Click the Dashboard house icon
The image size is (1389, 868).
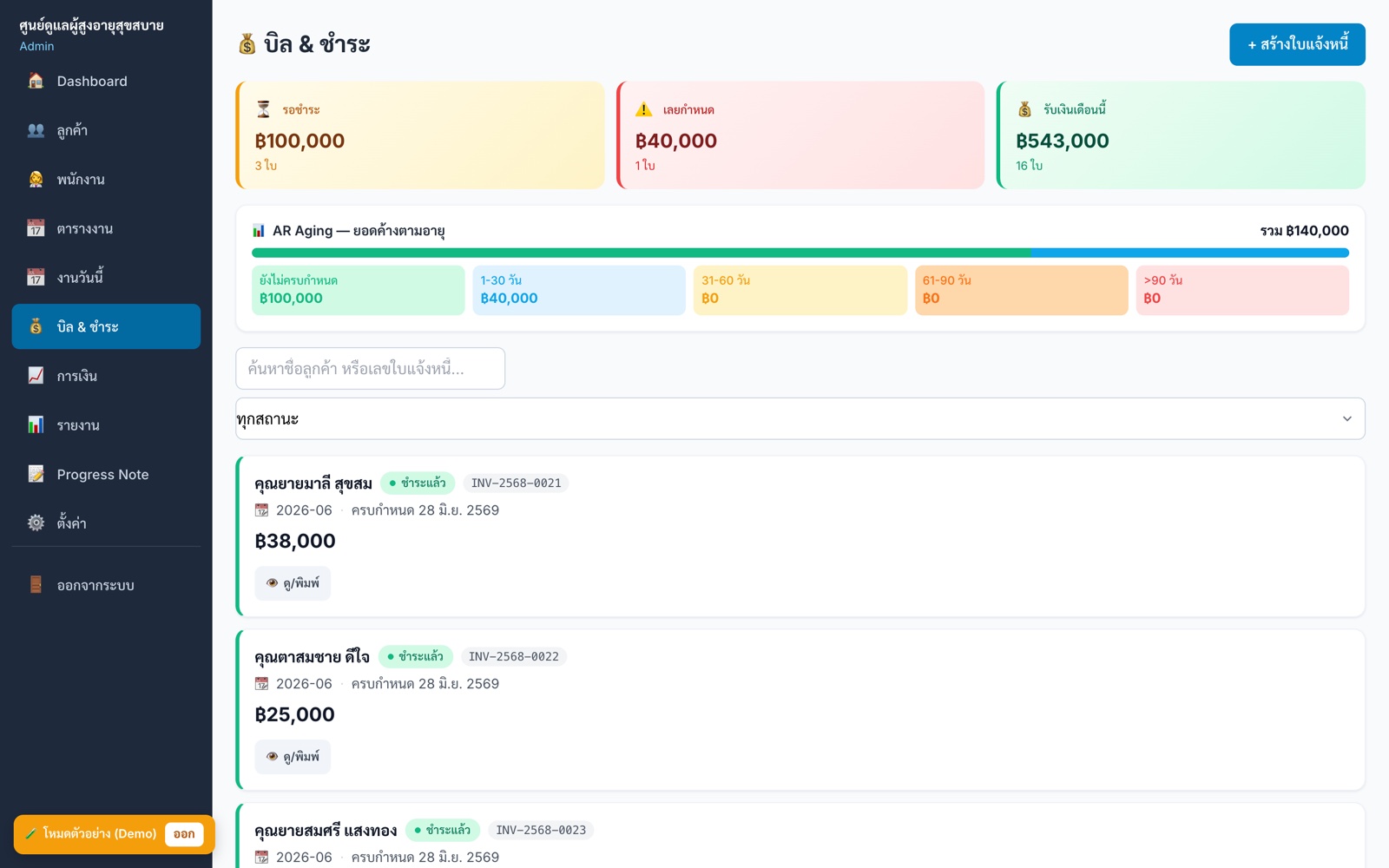click(x=36, y=81)
